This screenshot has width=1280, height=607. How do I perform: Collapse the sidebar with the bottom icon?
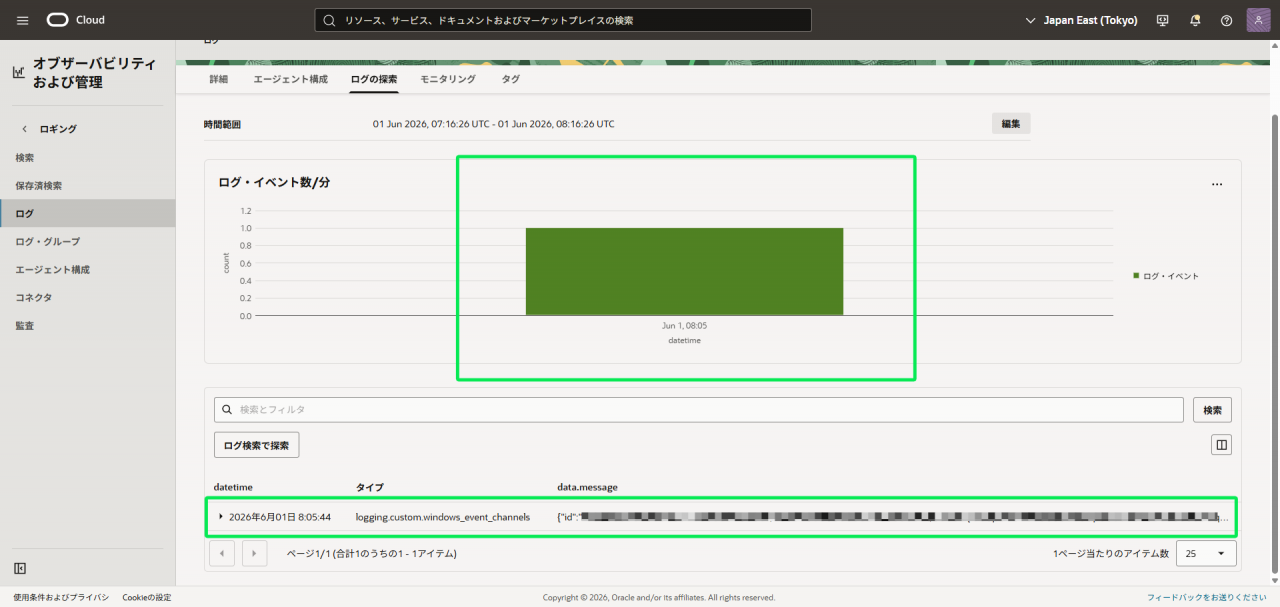click(x=20, y=568)
